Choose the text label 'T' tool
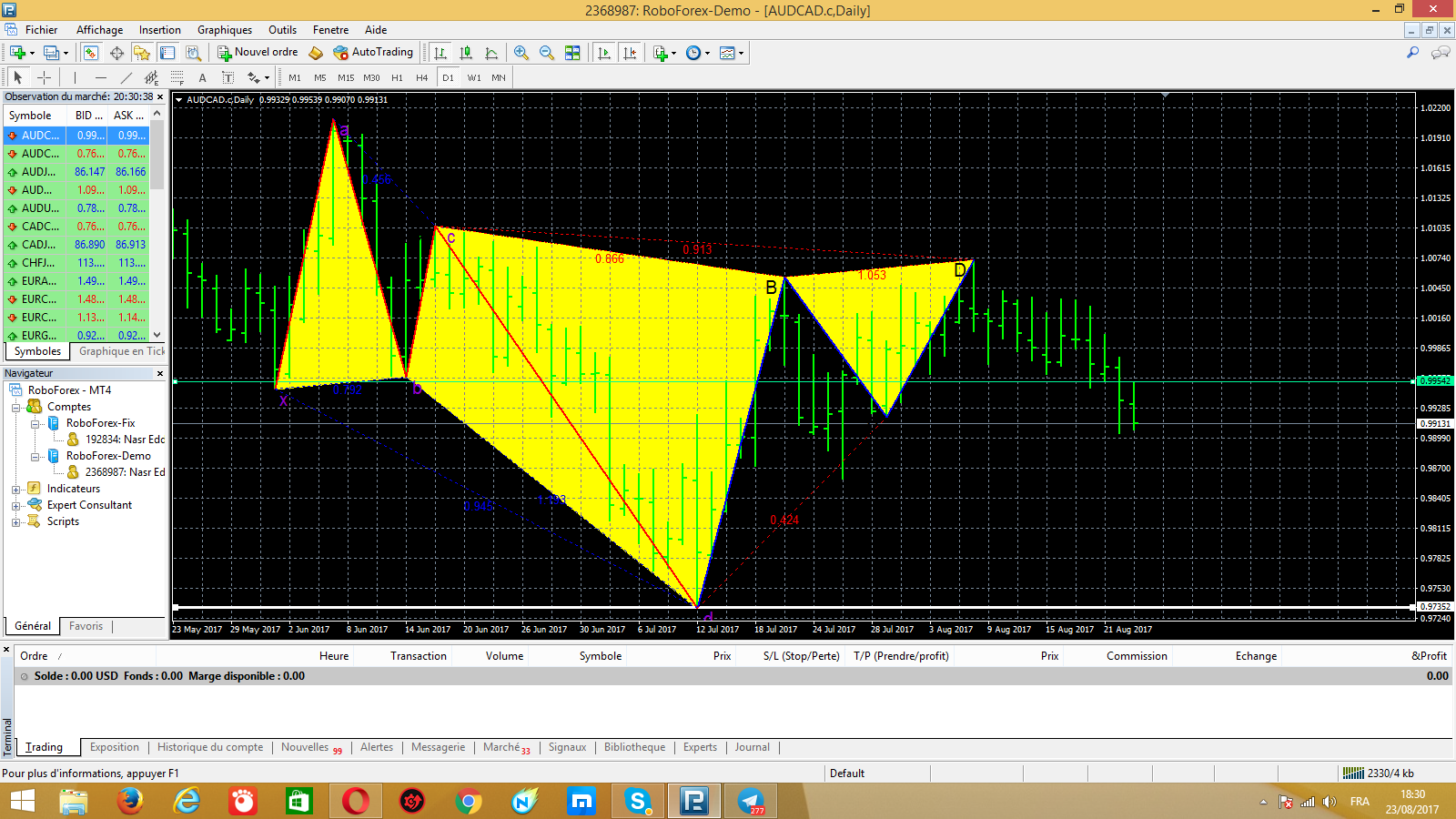This screenshot has width=1456, height=819. pos(227,78)
